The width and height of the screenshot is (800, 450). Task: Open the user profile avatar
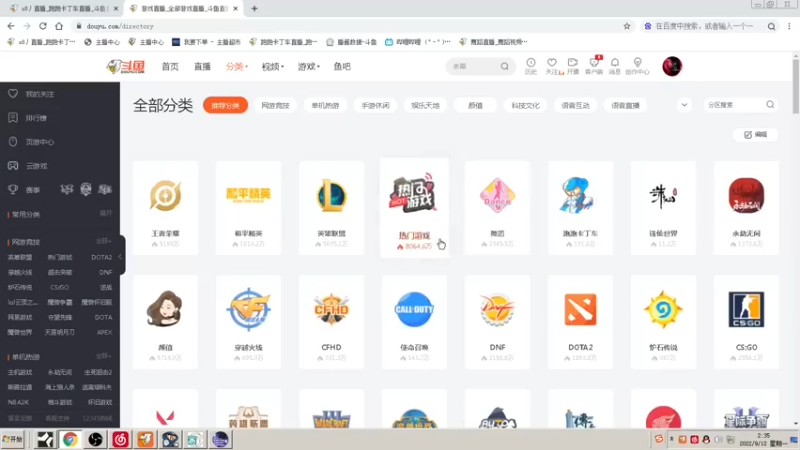pyautogui.click(x=672, y=66)
